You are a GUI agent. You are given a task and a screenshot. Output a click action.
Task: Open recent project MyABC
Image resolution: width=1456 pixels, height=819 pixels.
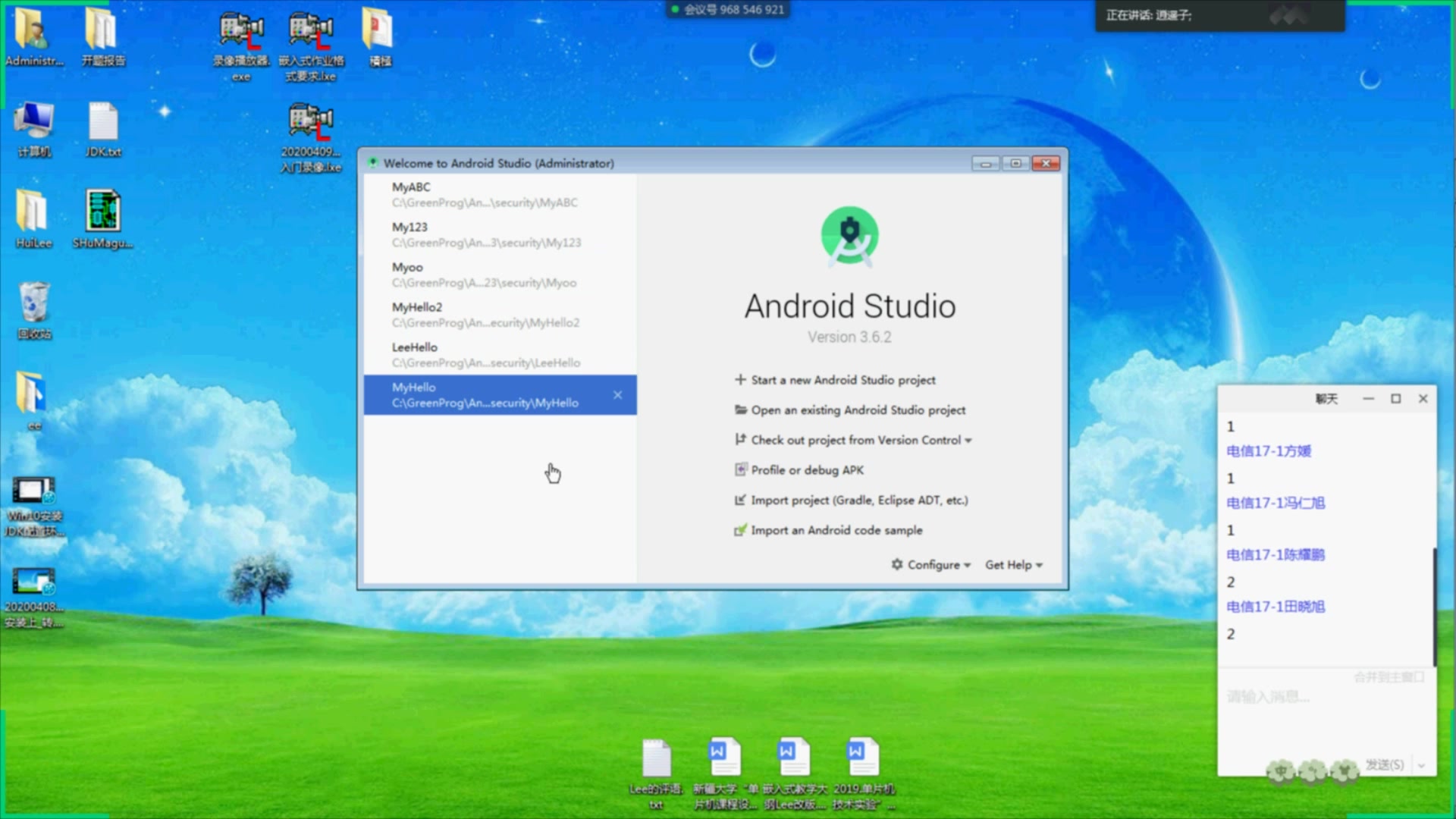(x=500, y=194)
